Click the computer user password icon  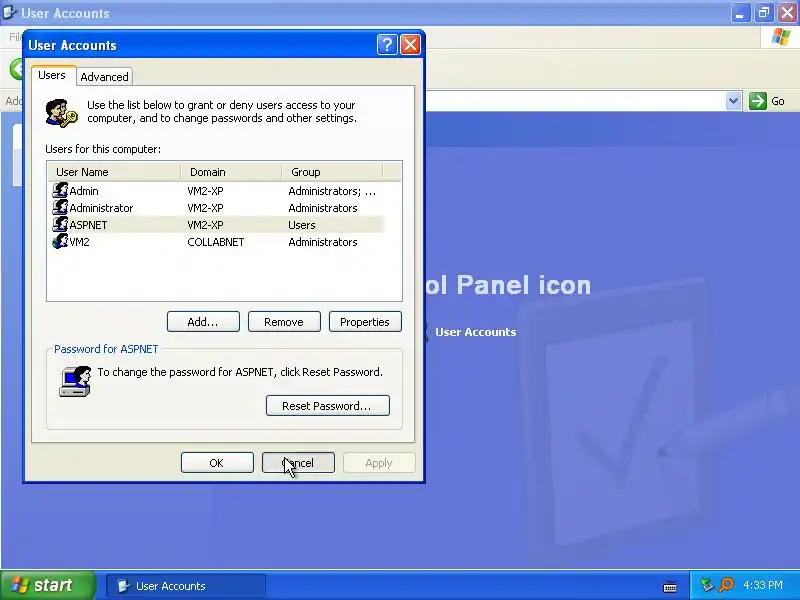[76, 381]
